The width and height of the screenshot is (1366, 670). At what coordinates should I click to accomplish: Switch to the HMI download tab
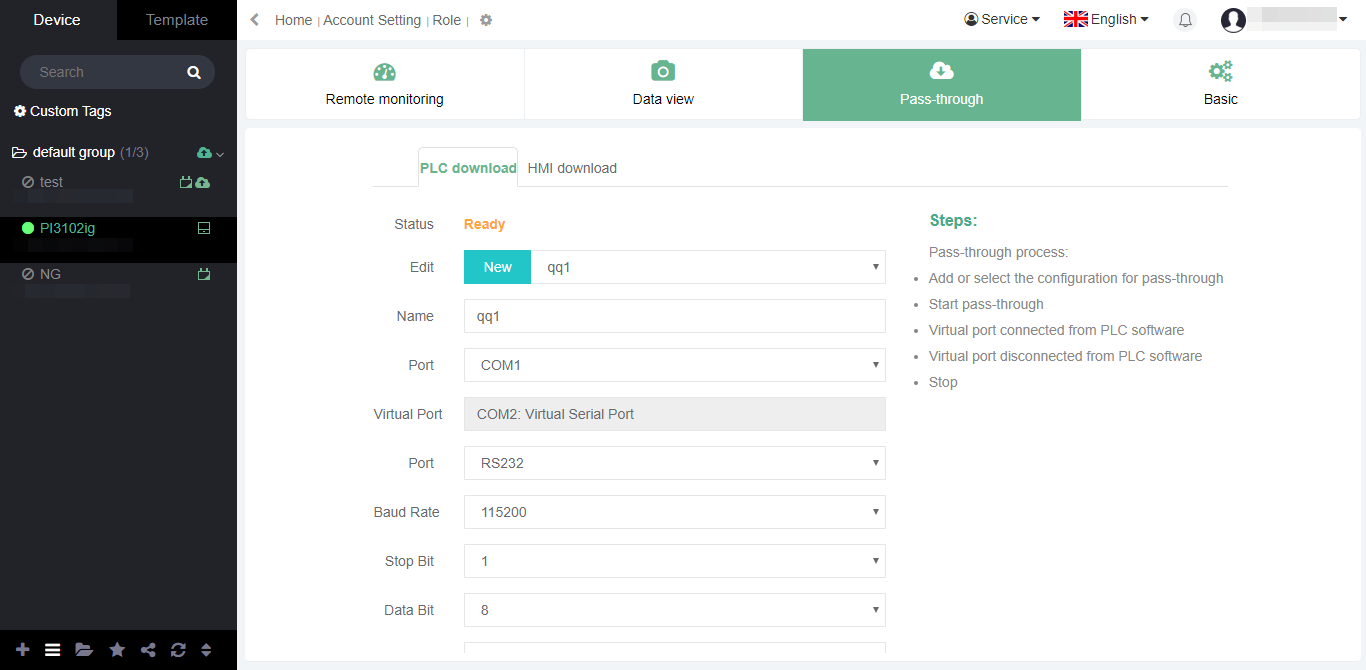[572, 168]
